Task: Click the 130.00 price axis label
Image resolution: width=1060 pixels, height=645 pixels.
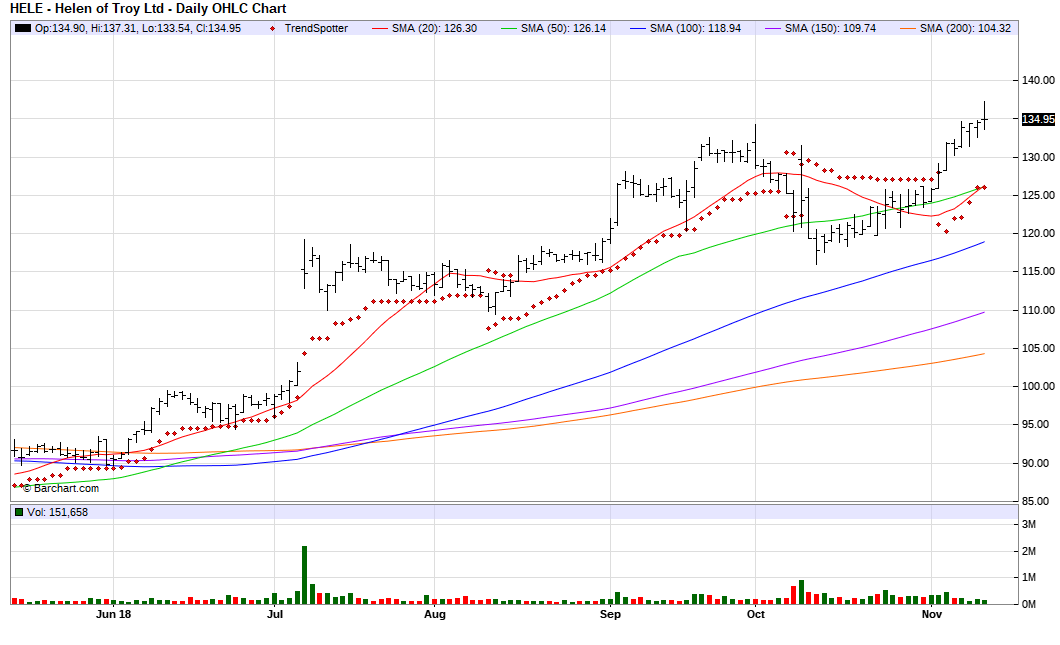Action: (1038, 157)
